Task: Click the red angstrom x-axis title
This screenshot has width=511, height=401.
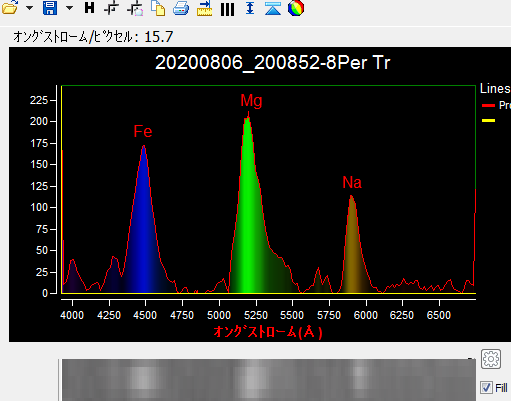Action: tap(268, 332)
